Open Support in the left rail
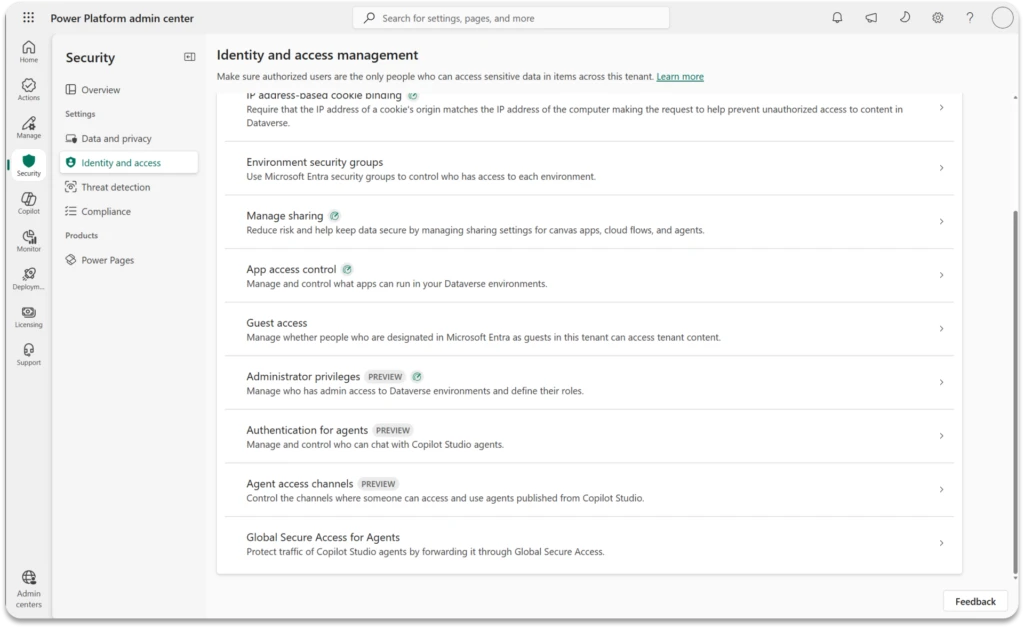This screenshot has height=628, width=1024. pos(28,354)
